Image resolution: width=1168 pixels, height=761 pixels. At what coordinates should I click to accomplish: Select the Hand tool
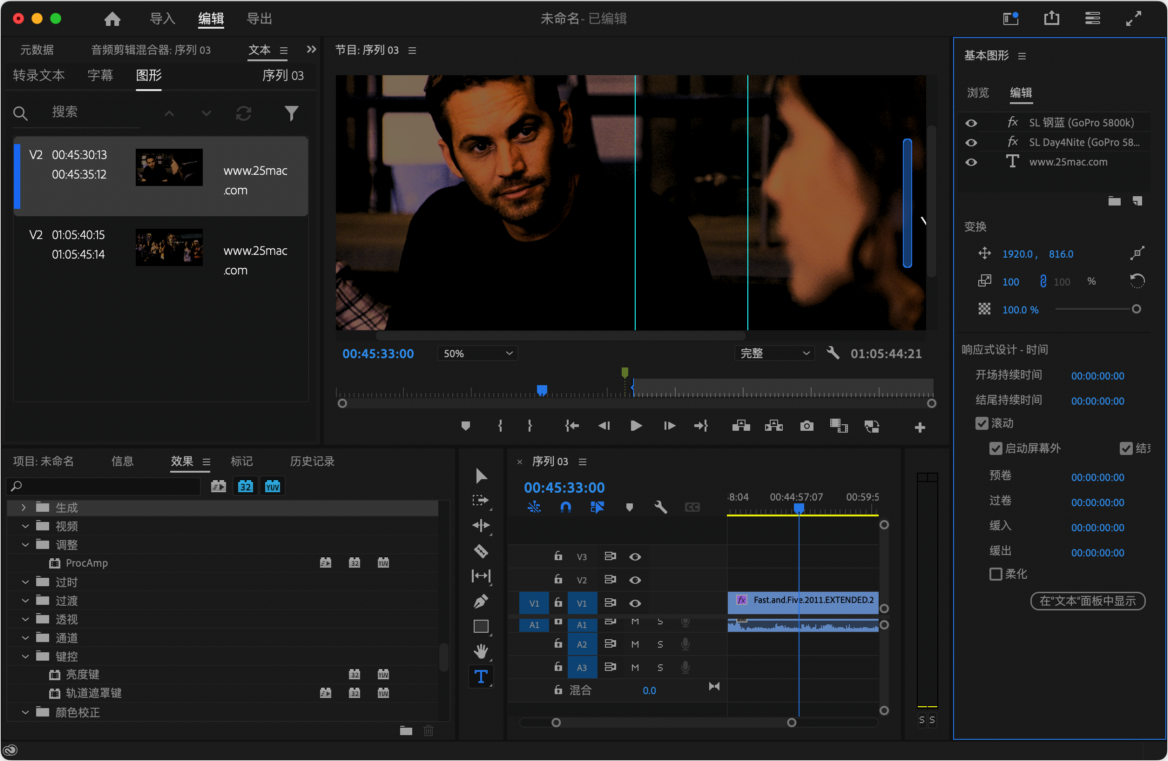[x=480, y=652]
